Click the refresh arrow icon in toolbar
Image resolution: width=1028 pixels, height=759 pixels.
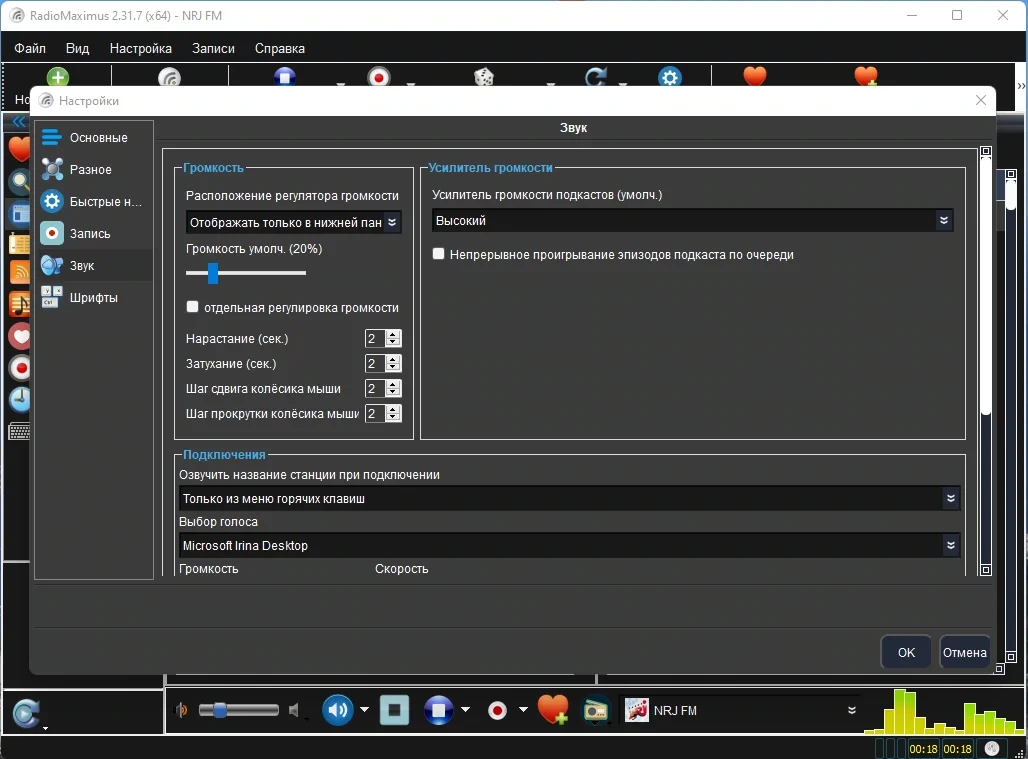tap(596, 77)
